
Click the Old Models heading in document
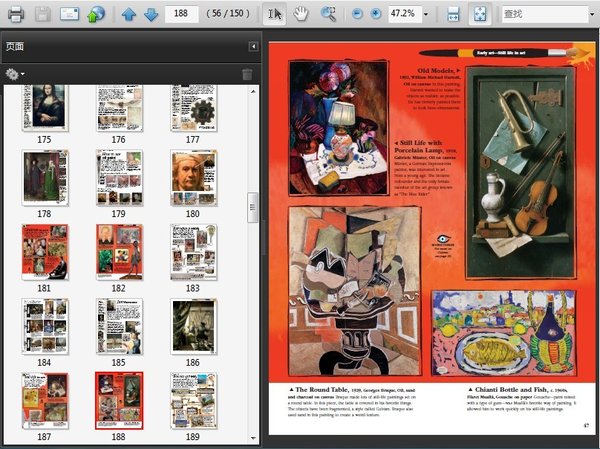tap(436, 70)
